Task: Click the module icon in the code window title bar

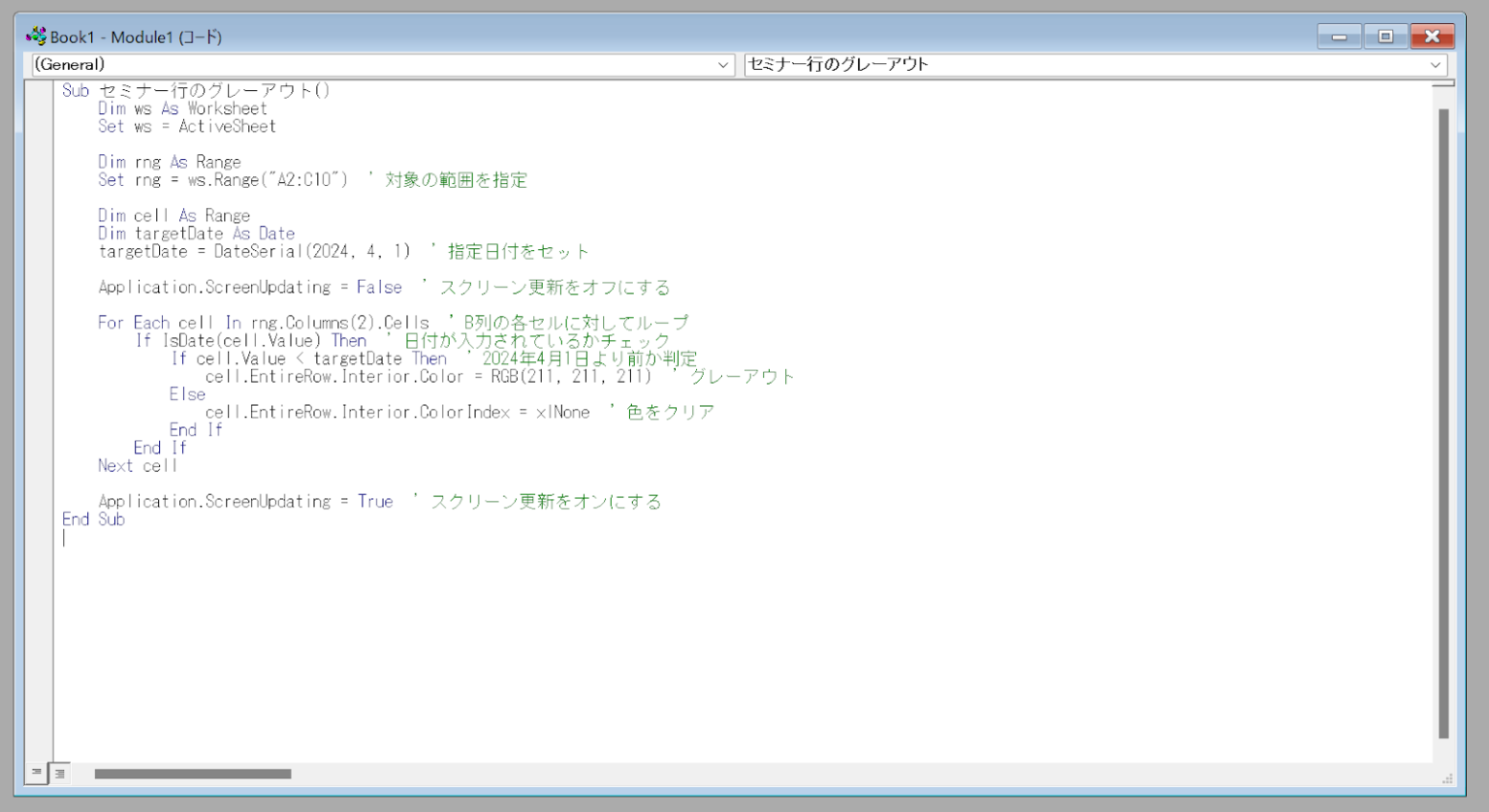Action: [37, 36]
